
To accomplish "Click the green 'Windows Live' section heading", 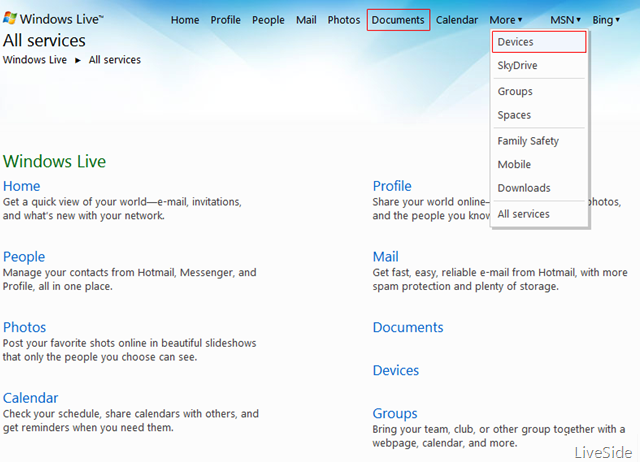I will 54,161.
